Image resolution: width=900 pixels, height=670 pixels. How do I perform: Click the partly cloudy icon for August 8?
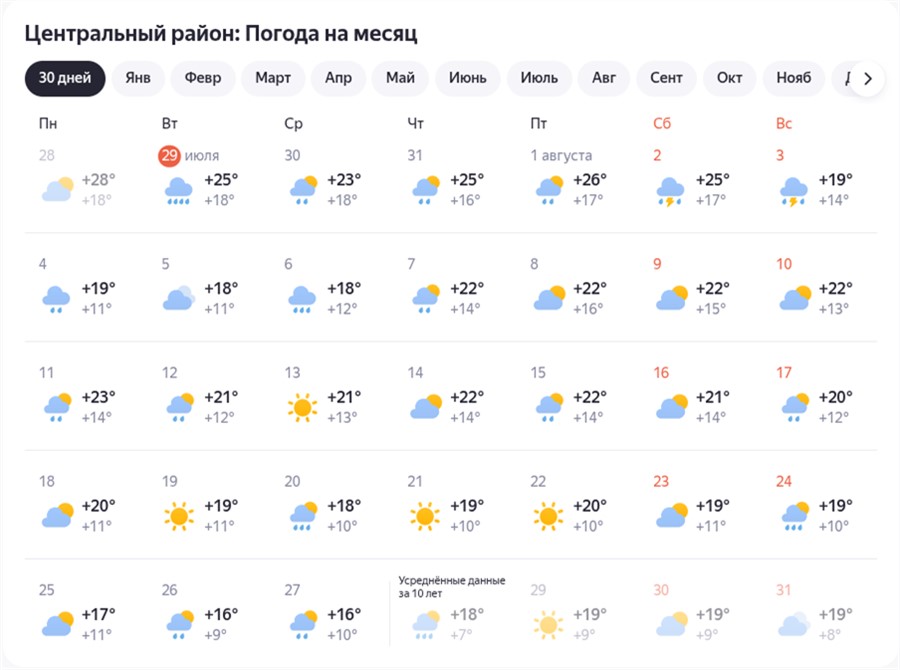click(x=549, y=298)
